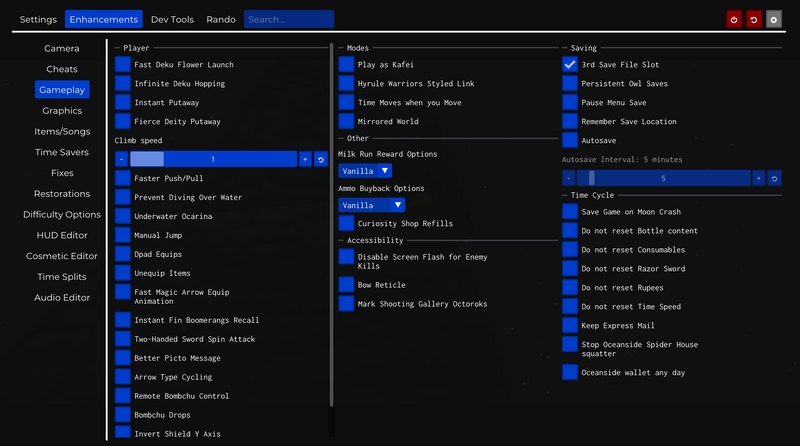800x446 pixels.
Task: Open Time Splits sidebar section
Action: point(62,277)
